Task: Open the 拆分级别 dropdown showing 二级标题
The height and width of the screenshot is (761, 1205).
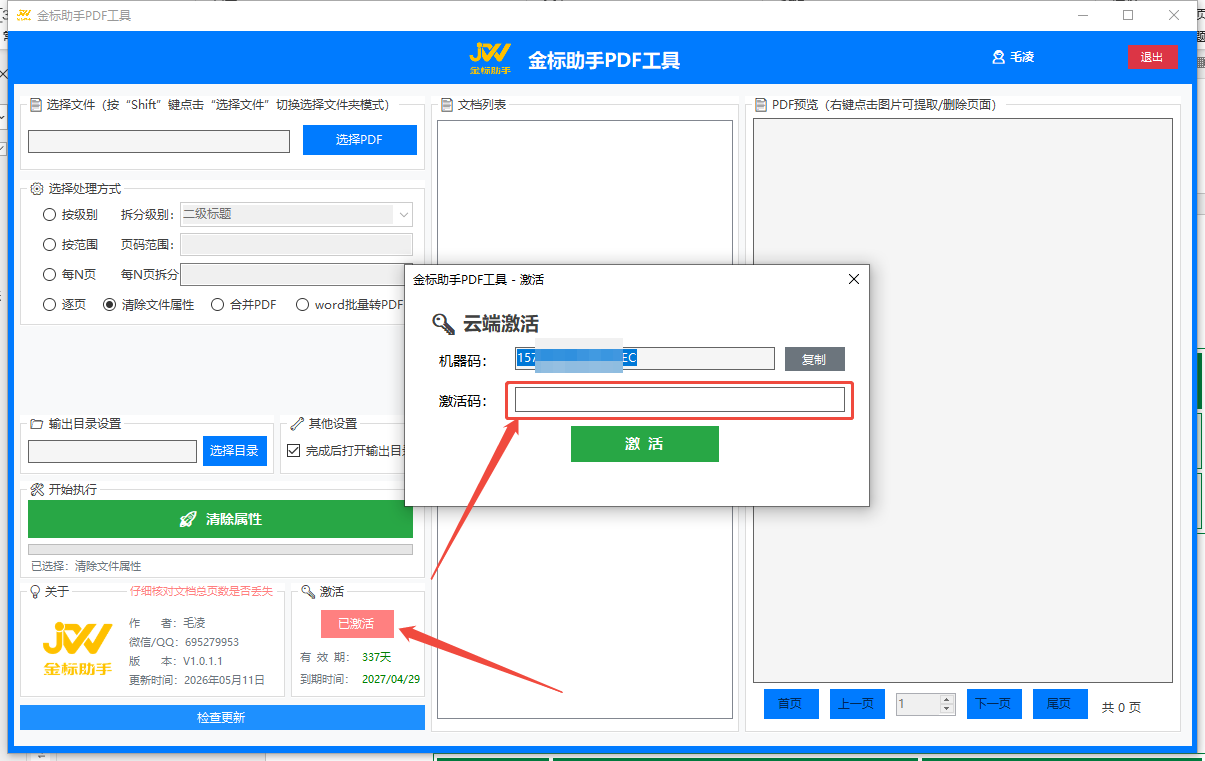Action: pos(296,214)
